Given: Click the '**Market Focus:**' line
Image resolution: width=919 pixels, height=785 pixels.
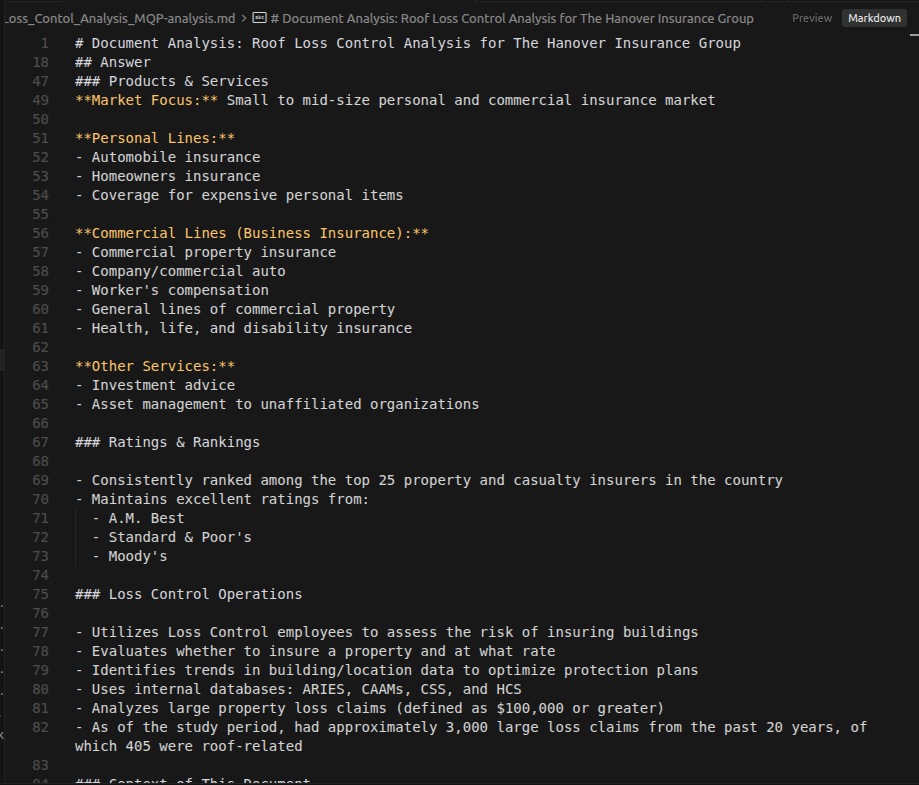Looking at the screenshot, I should point(395,100).
